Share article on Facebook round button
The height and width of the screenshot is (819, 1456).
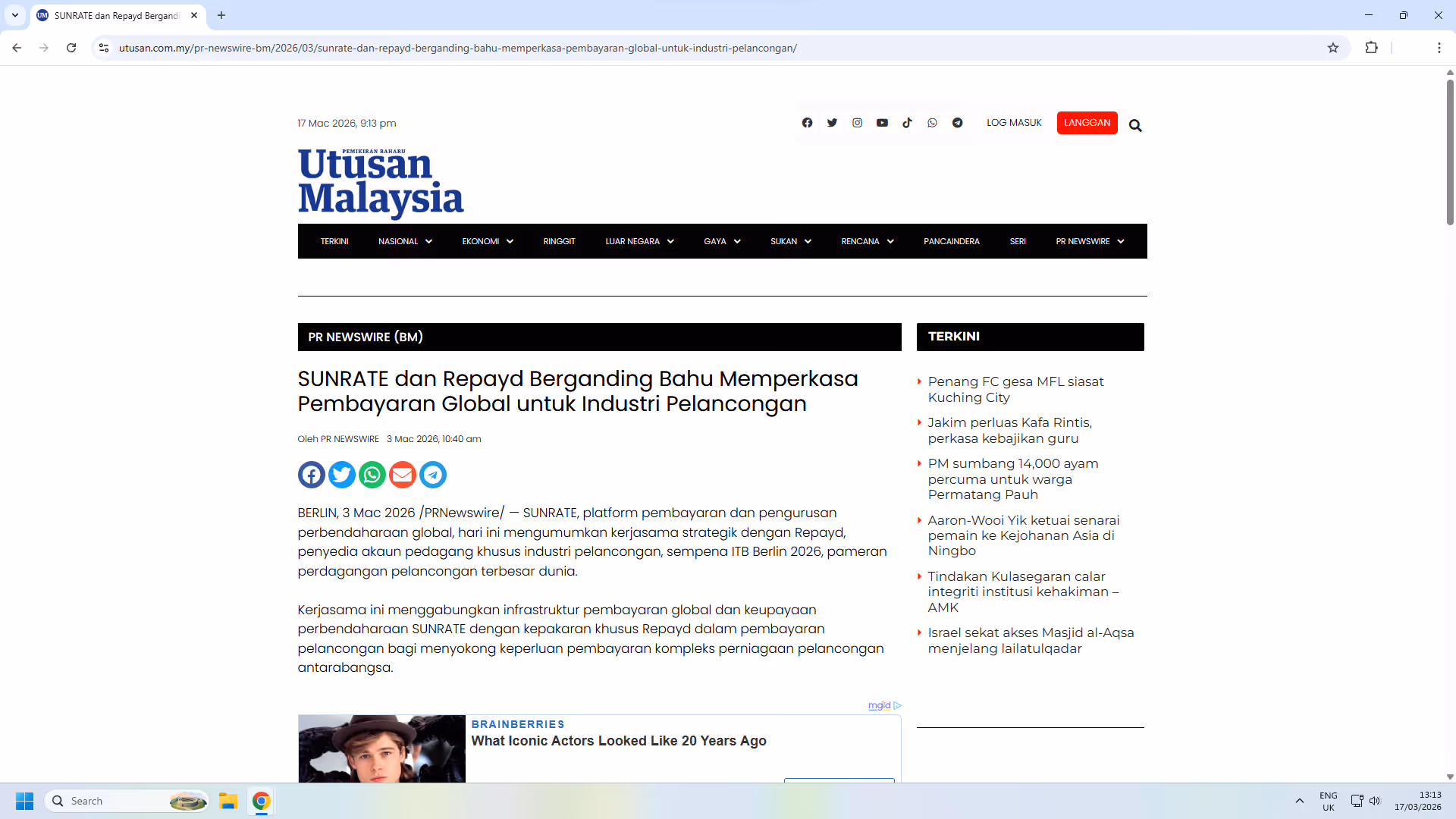(312, 475)
